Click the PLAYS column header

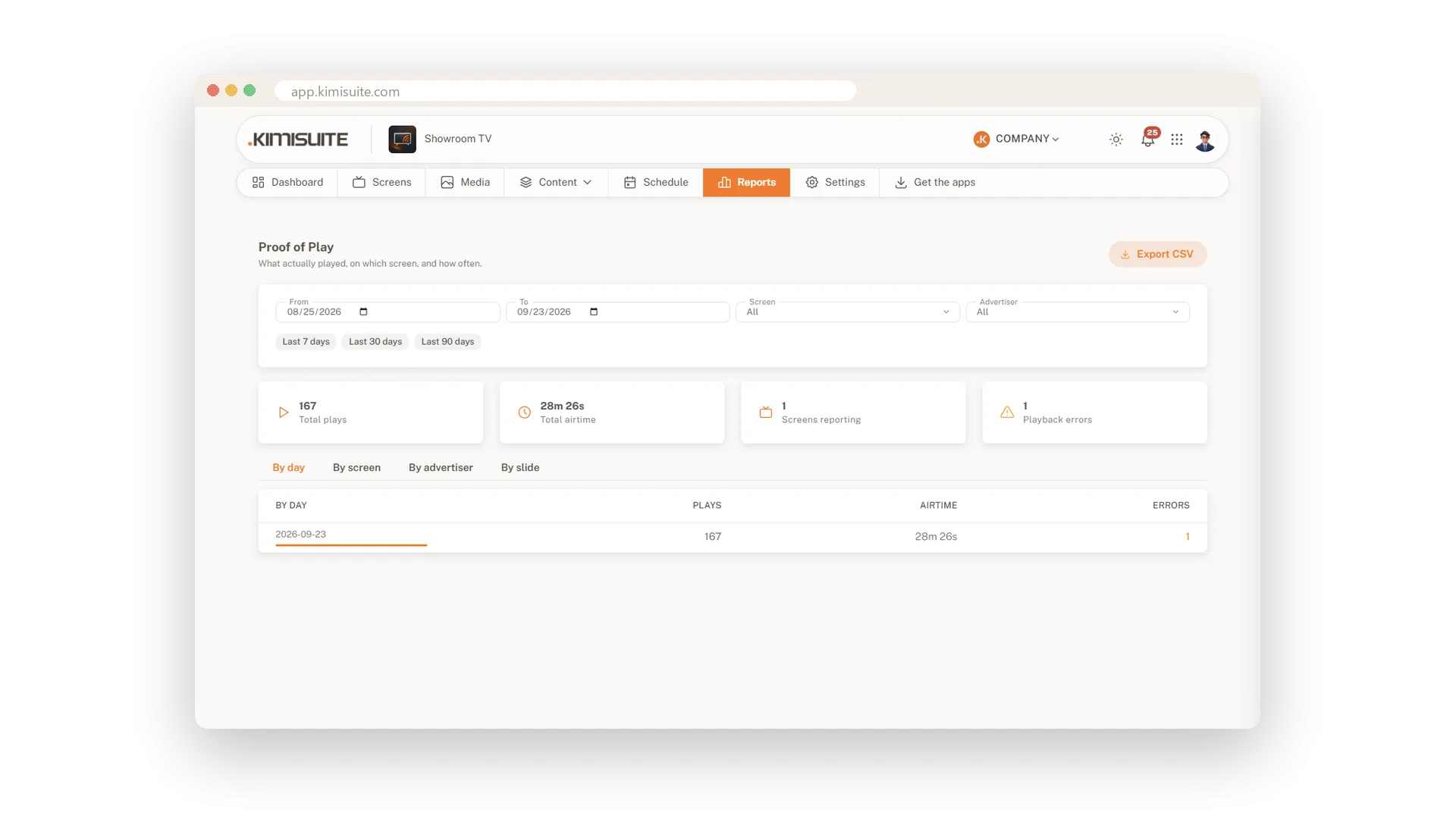[707, 506]
